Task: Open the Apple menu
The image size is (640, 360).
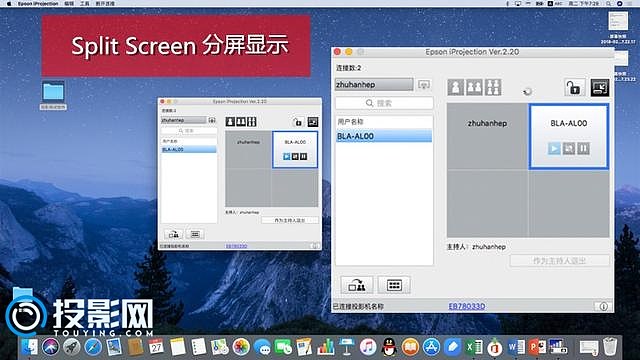Action: point(9,3)
